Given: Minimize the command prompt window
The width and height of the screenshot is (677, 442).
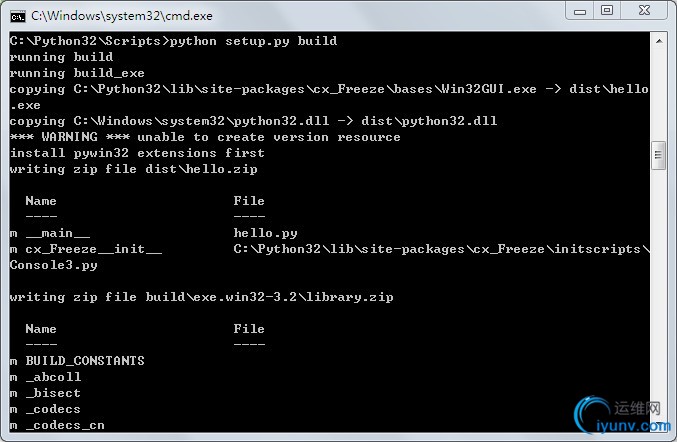Looking at the screenshot, I should 580,11.
